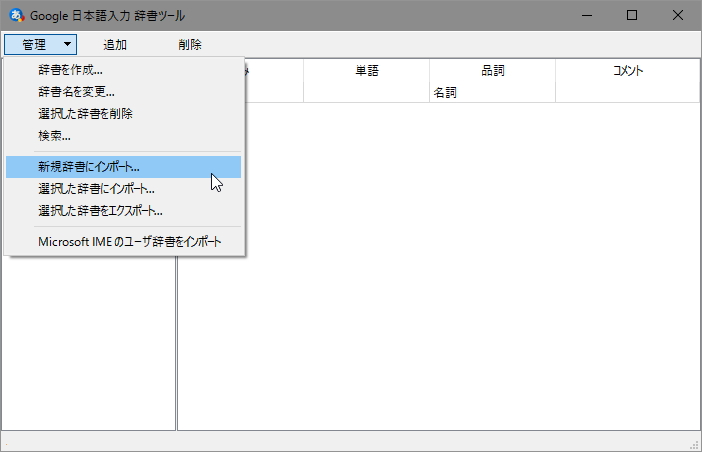This screenshot has width=702, height=452.
Task: Select 辞書名を変更... menu entry
Action: (x=124, y=92)
